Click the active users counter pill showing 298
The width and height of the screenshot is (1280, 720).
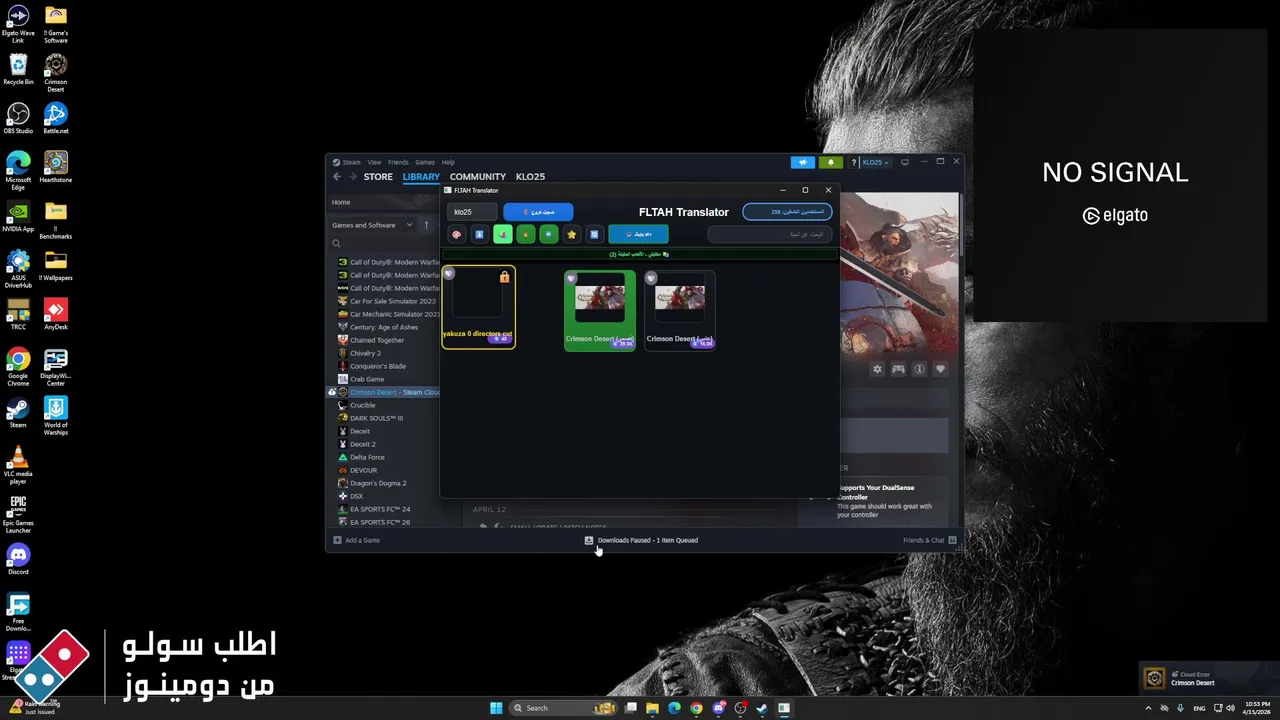click(787, 212)
